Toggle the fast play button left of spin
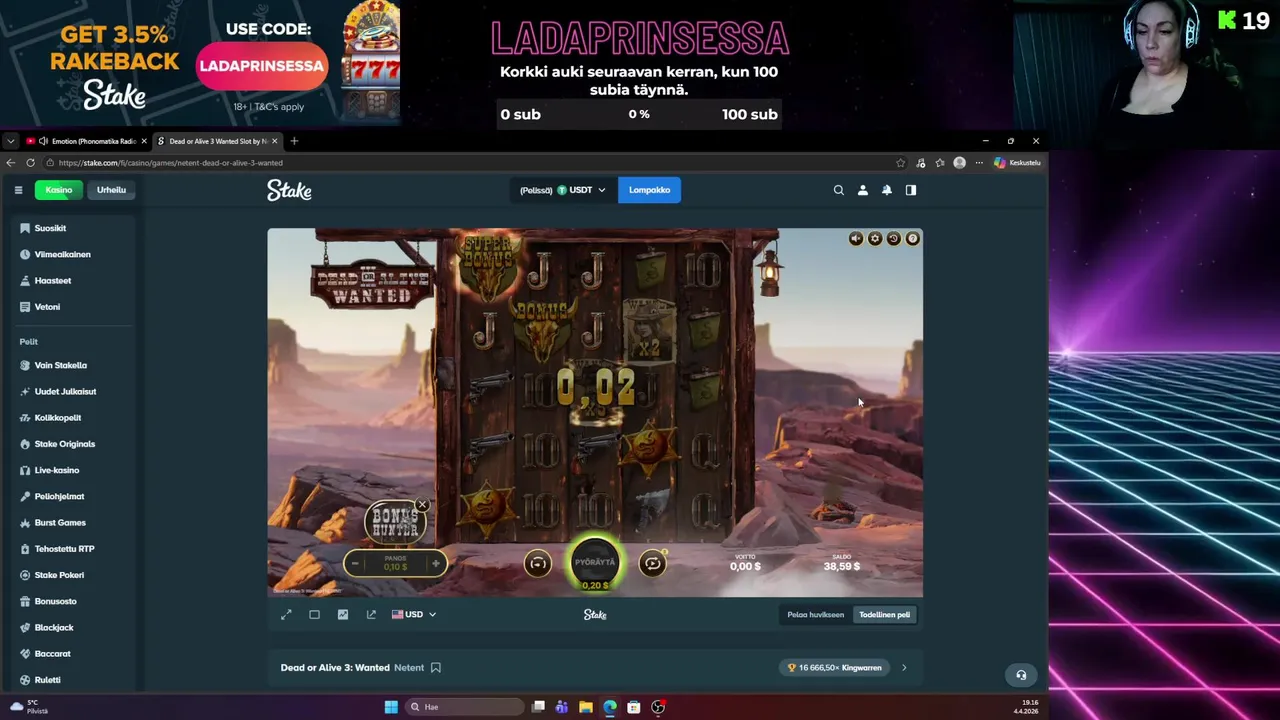The image size is (1280, 720). (x=538, y=563)
